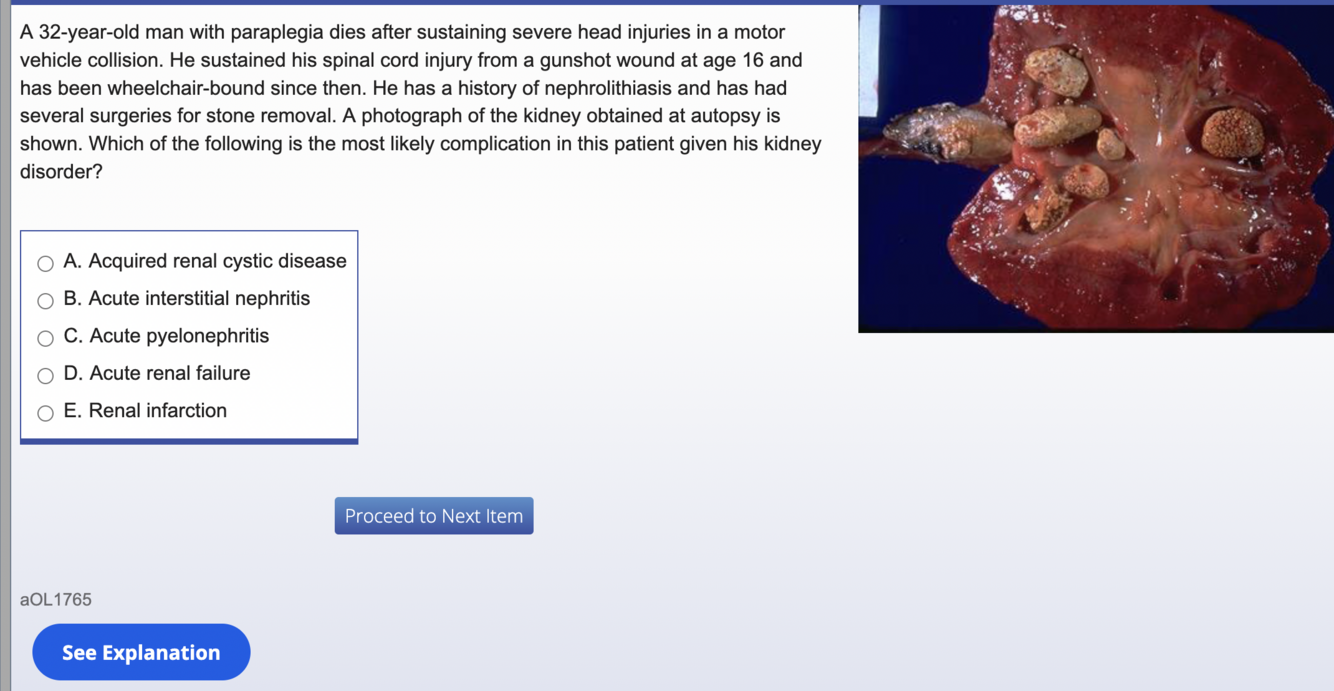The width and height of the screenshot is (1334, 691).
Task: Select radio button for Acute interstitial nephritis
Action: coord(45,301)
